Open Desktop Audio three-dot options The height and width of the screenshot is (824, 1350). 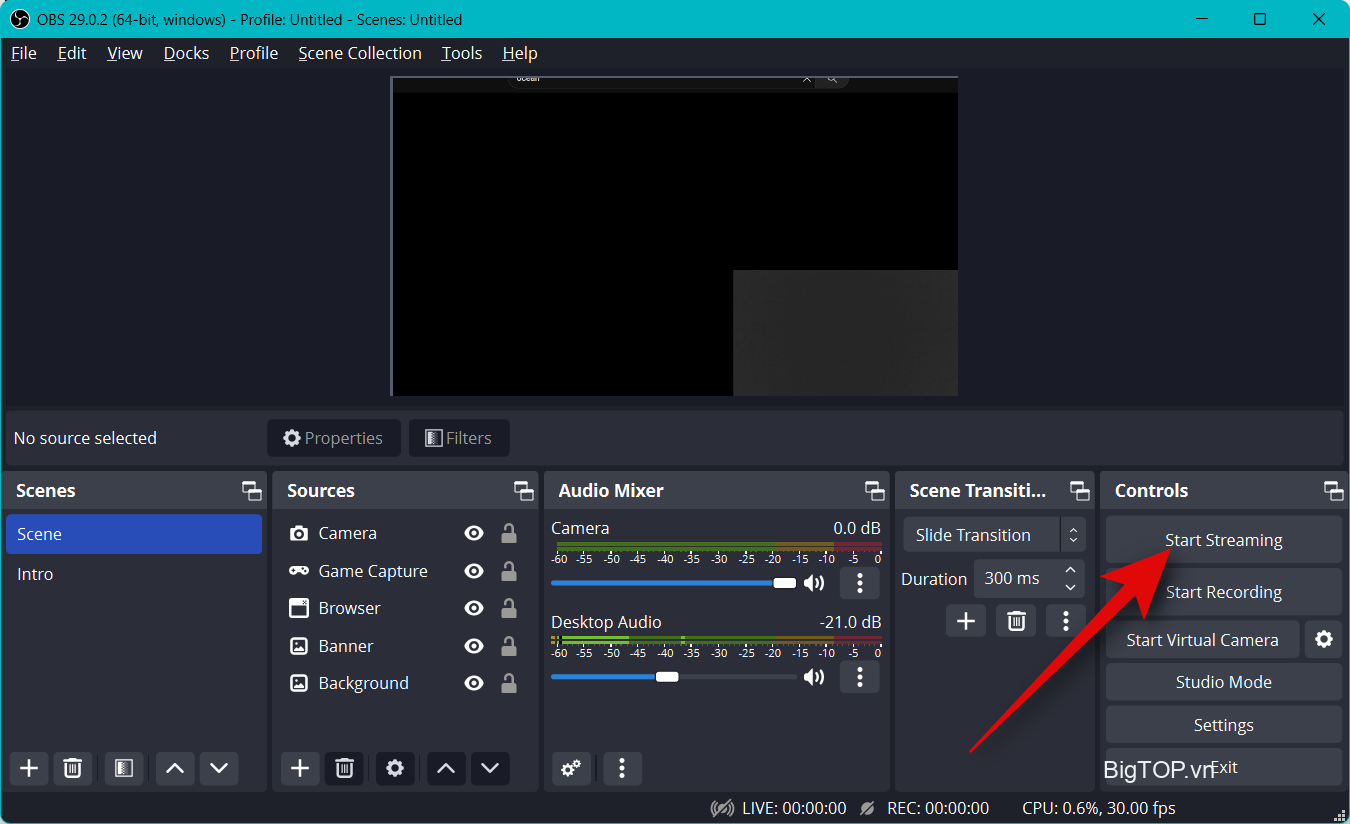tap(859, 677)
